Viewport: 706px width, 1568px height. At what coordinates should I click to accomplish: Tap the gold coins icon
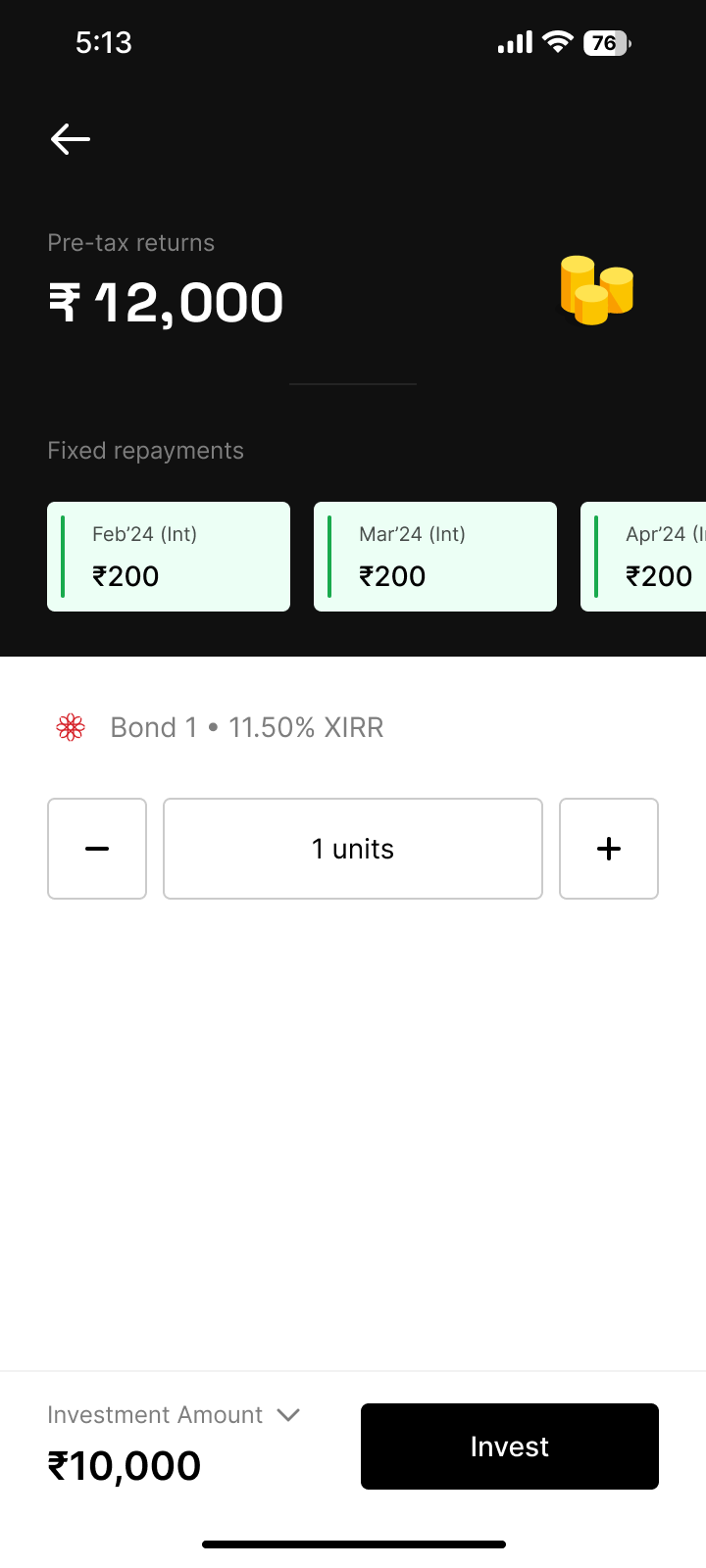[x=596, y=290]
